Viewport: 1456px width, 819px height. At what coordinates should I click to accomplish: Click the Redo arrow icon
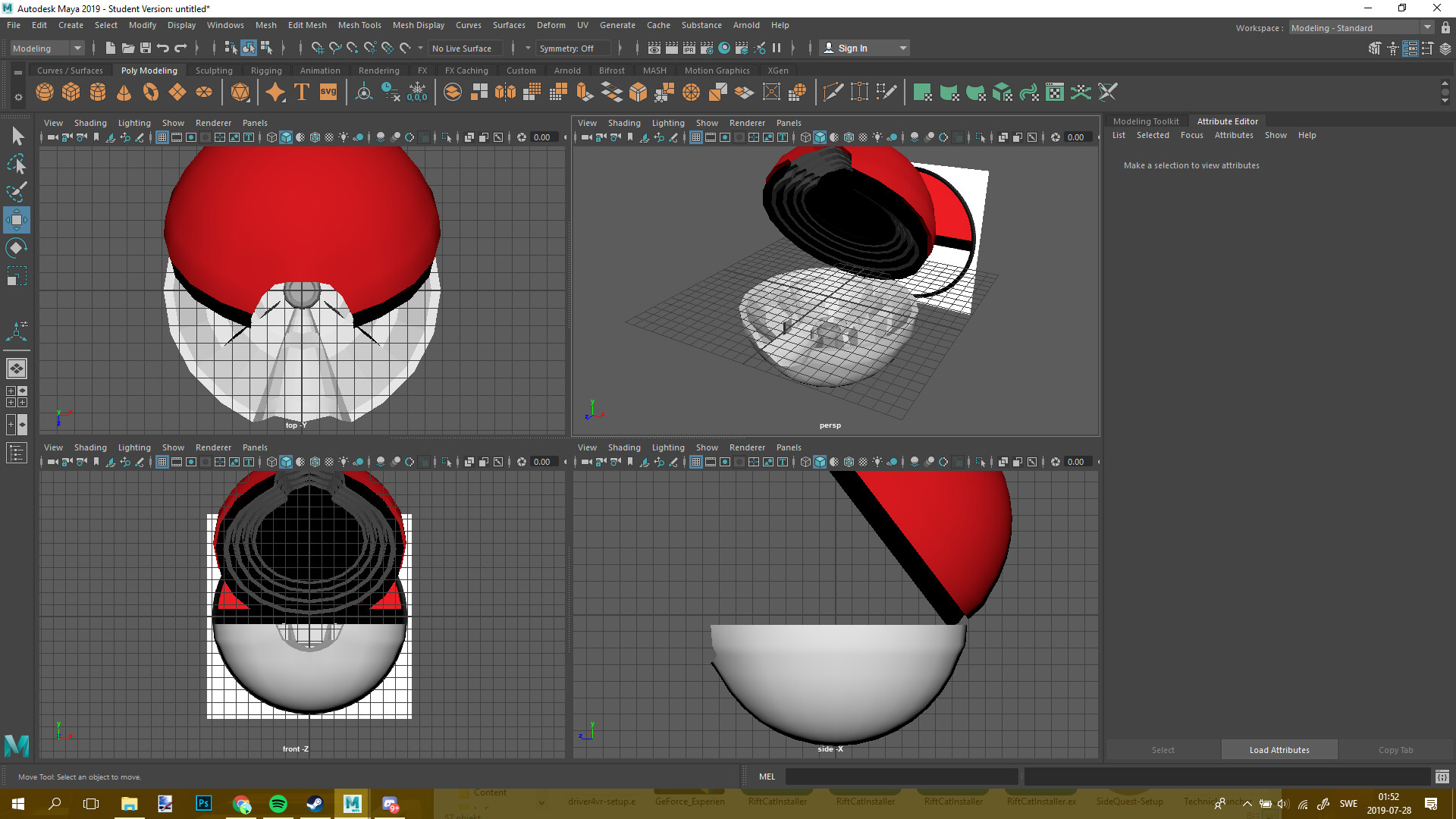coord(180,48)
